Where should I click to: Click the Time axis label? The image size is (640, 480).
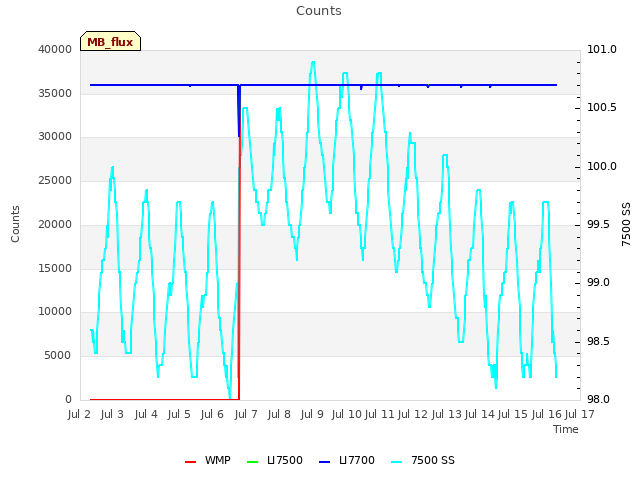(x=566, y=429)
